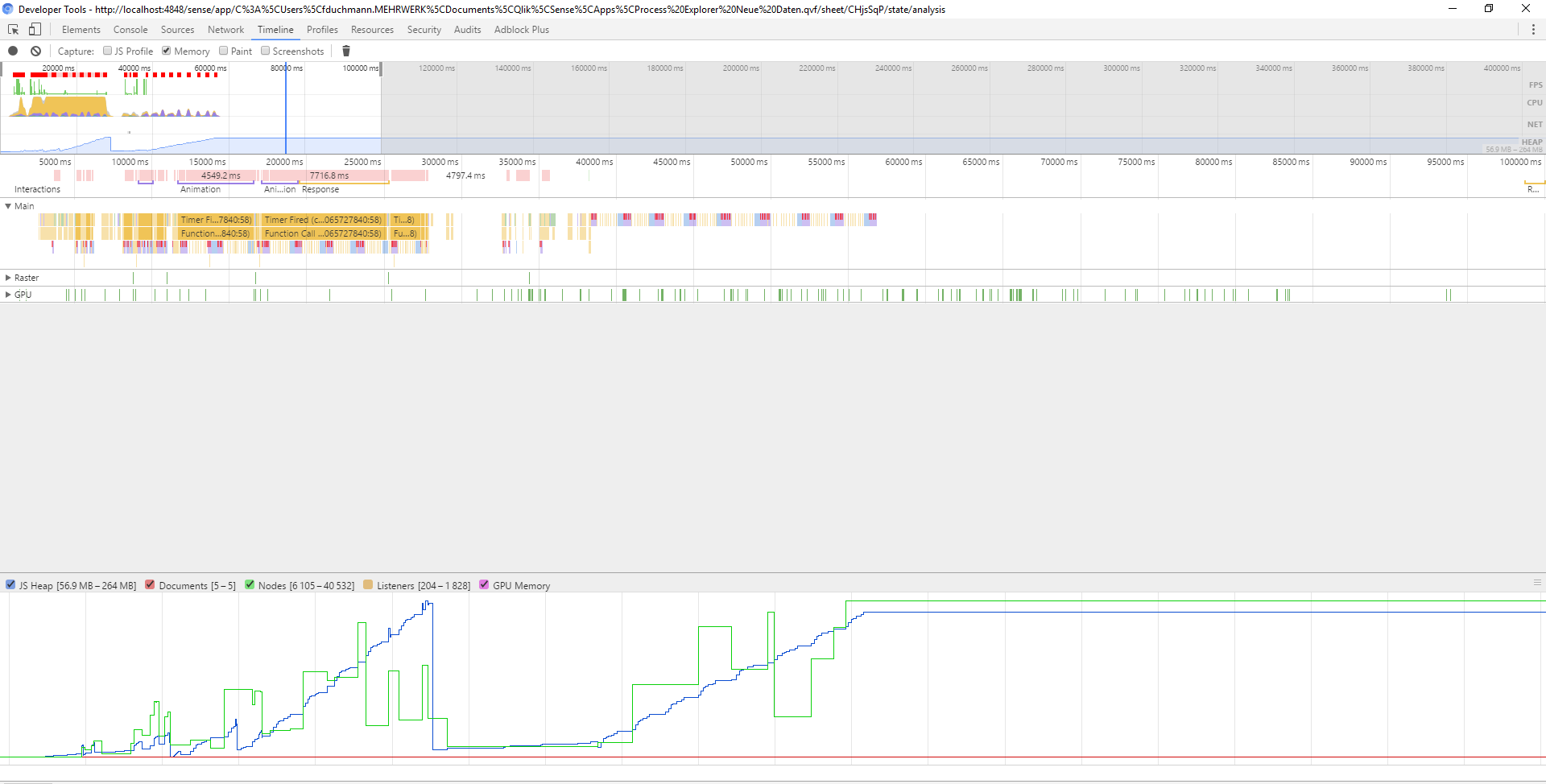Expand the Raster section
This screenshot has width=1546, height=784.
(8, 278)
